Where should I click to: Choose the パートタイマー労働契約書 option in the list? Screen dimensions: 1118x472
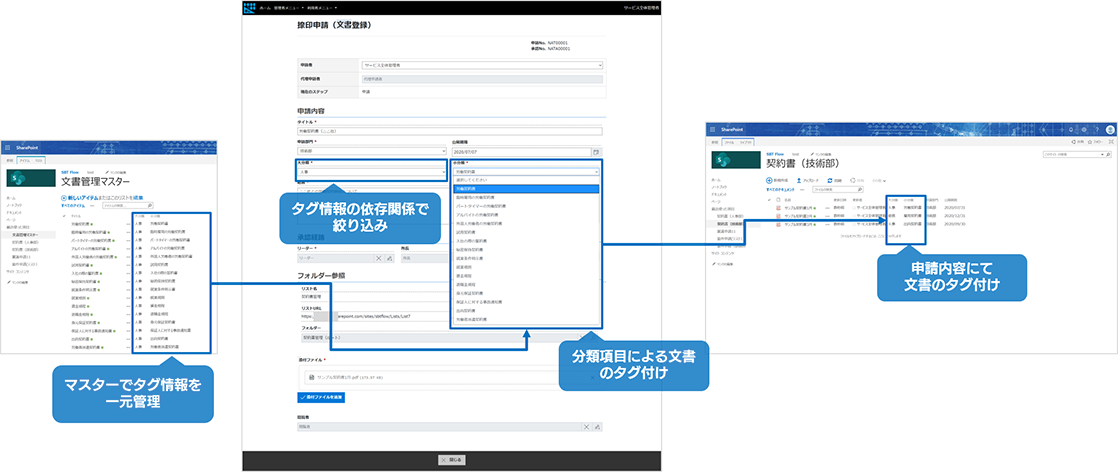click(x=526, y=205)
